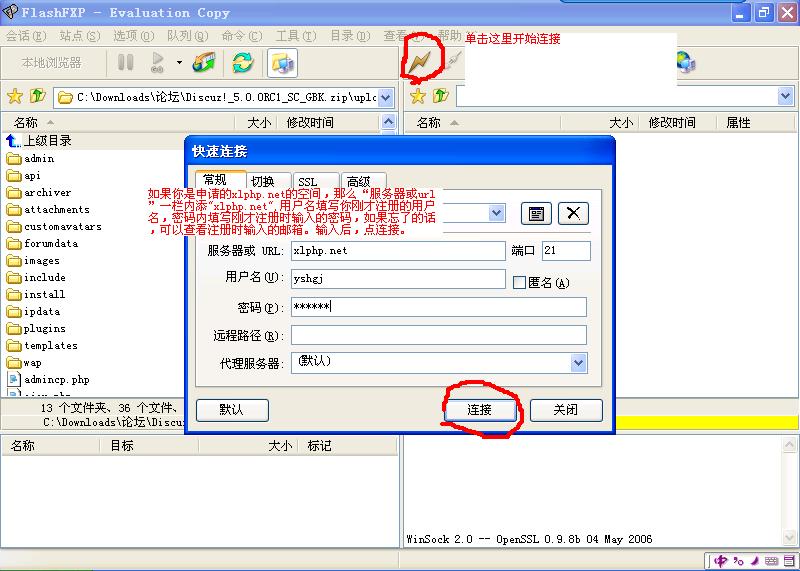
Task: Open the 工具 menu
Action: (x=295, y=36)
